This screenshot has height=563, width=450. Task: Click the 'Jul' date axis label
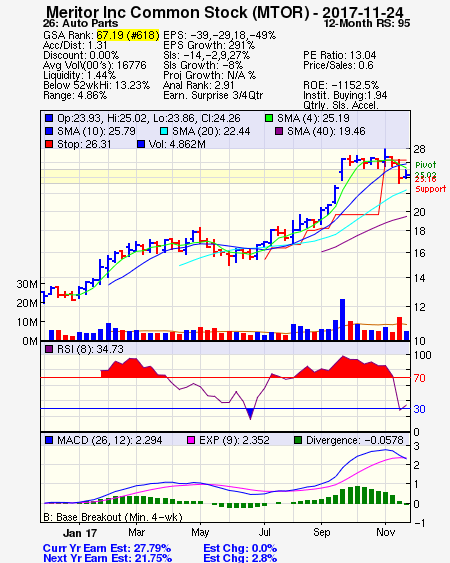pyautogui.click(x=265, y=532)
